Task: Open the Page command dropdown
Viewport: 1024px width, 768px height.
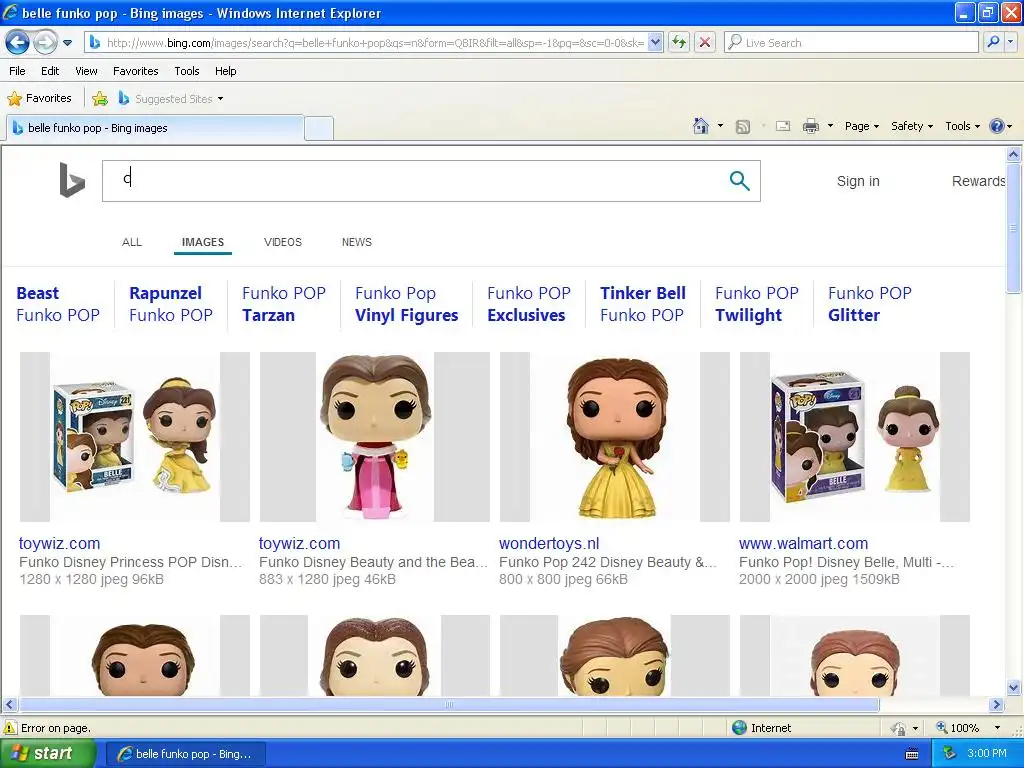Action: [861, 126]
